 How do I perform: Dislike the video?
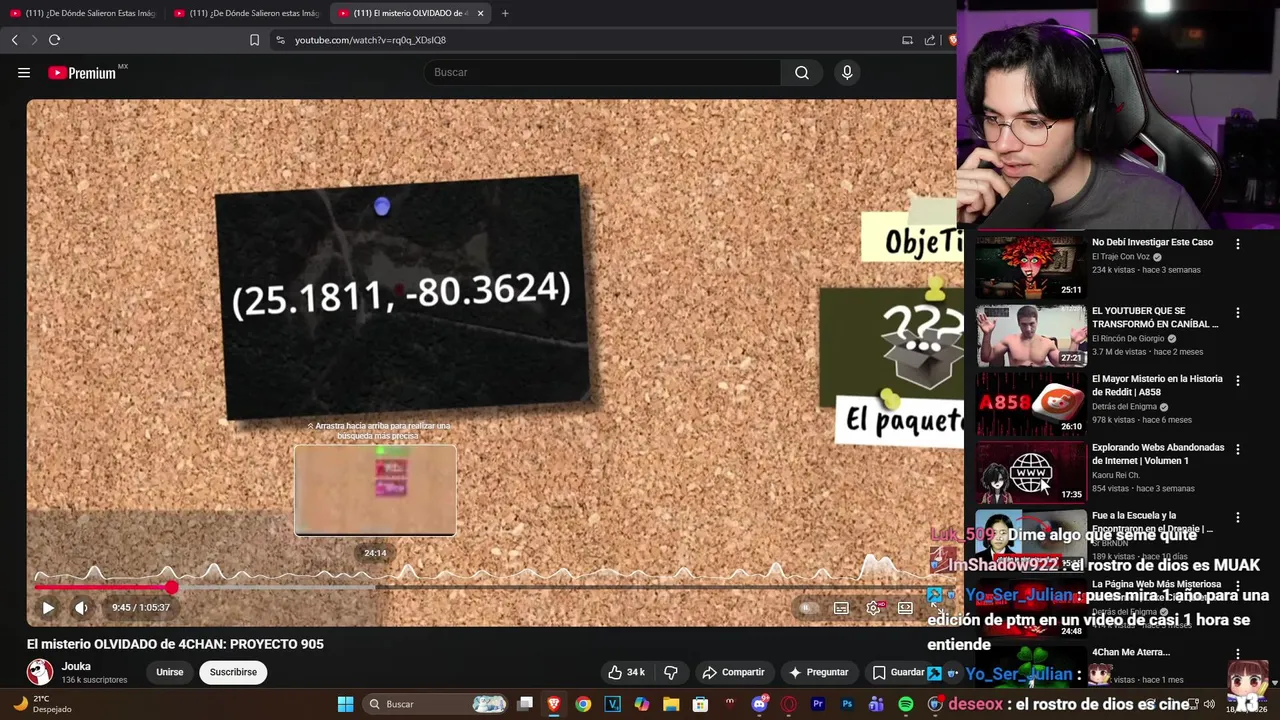click(x=671, y=672)
